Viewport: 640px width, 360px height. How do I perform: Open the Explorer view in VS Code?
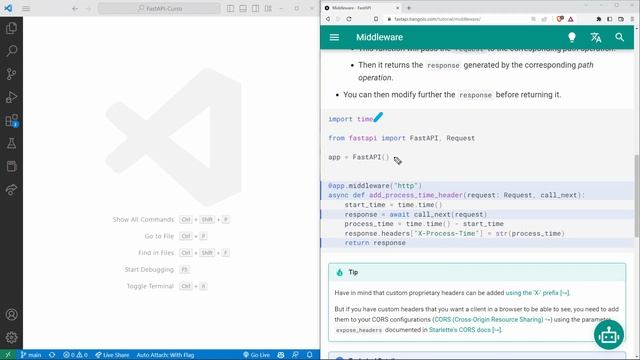(11, 28)
